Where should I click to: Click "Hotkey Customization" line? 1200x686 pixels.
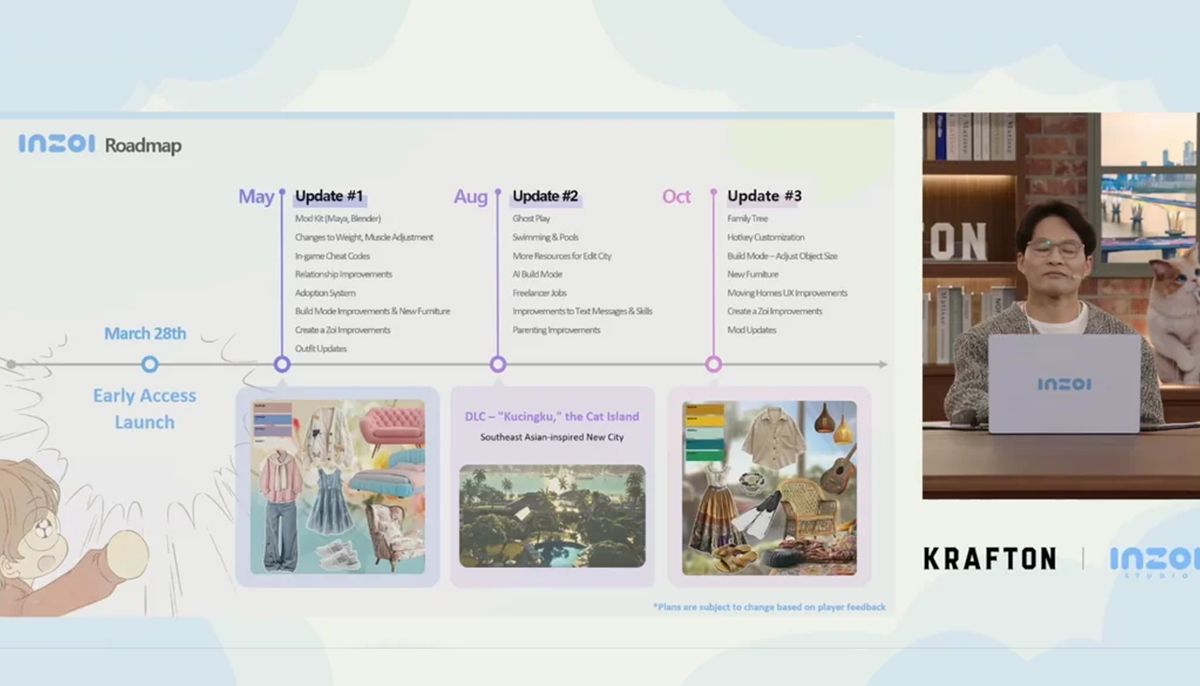point(765,237)
